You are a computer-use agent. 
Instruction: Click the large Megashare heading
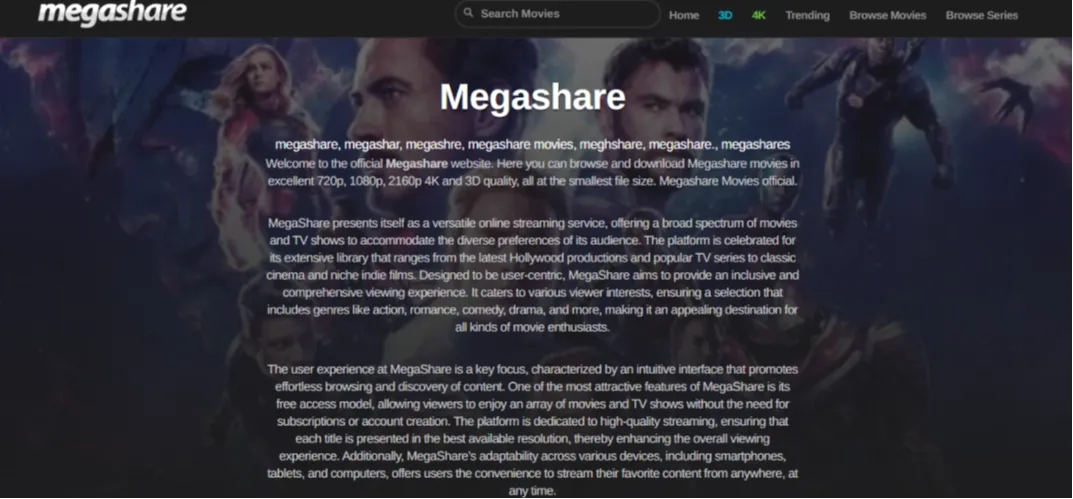pos(532,97)
